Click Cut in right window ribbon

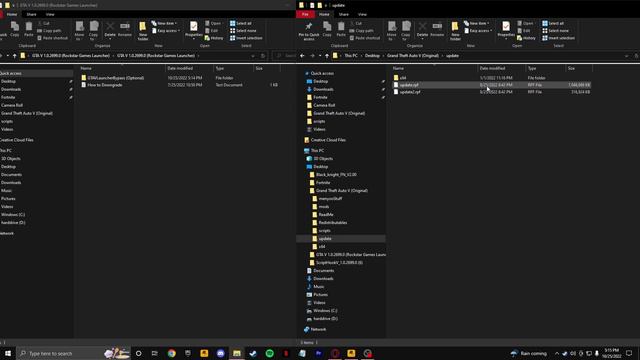356,23
